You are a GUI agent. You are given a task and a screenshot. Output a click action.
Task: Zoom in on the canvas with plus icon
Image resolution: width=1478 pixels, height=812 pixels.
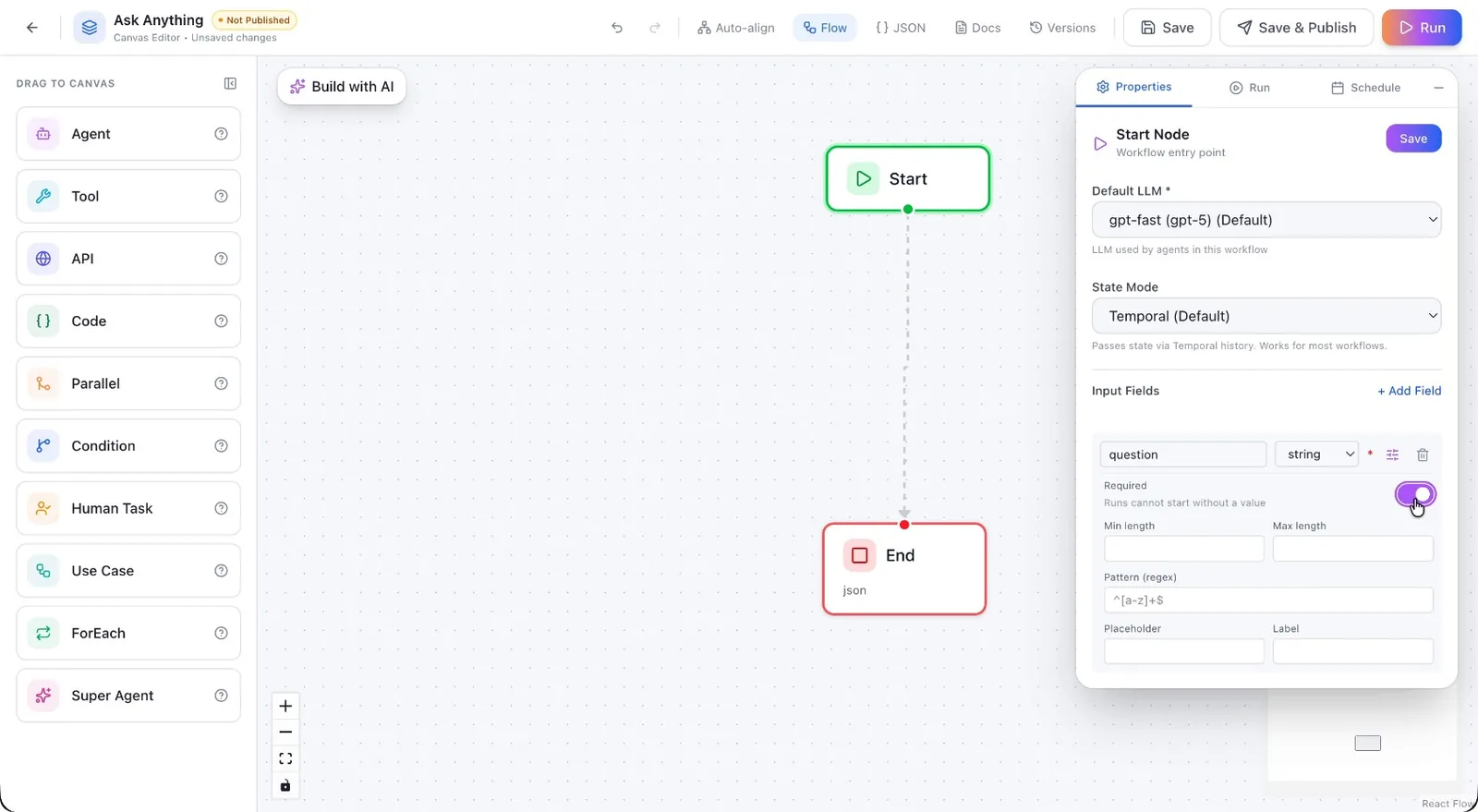[x=285, y=706]
